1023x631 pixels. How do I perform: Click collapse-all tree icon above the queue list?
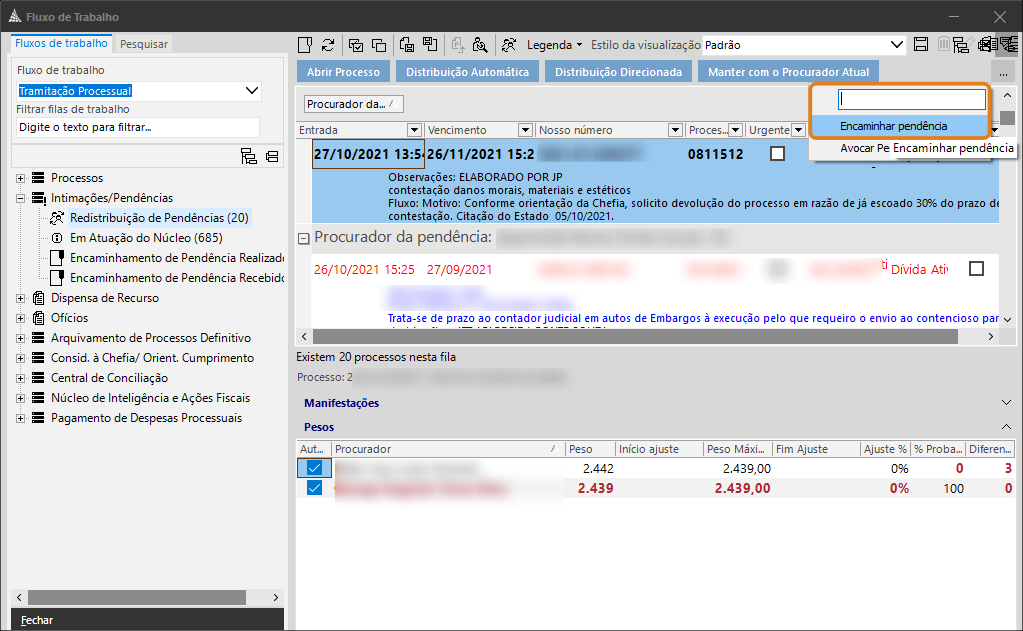[271, 156]
